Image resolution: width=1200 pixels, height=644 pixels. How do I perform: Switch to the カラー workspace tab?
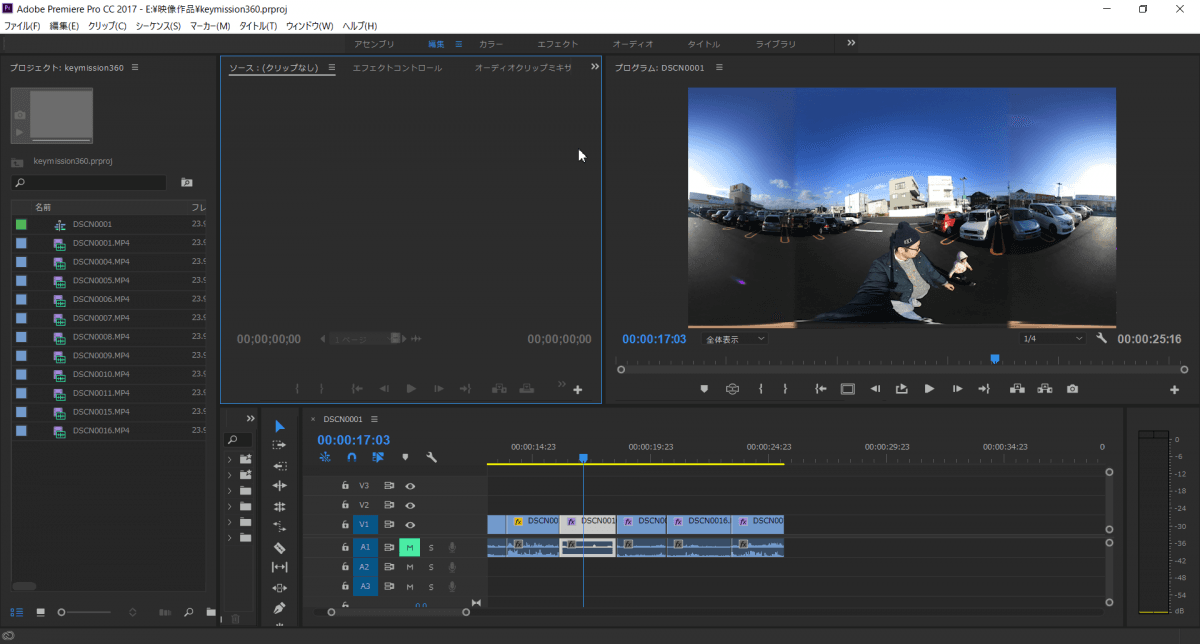click(x=491, y=44)
